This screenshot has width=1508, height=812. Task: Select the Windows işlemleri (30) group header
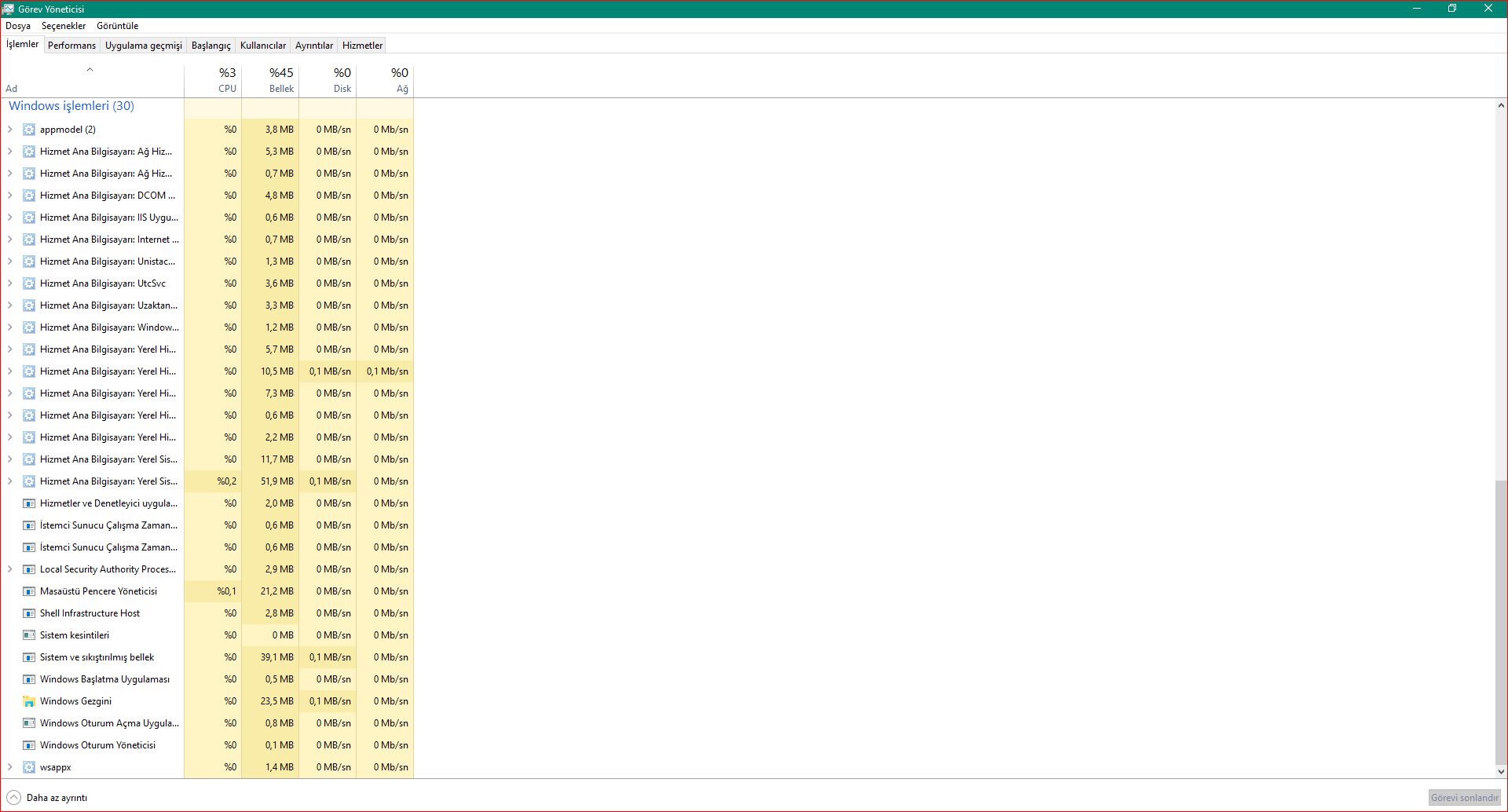71,106
